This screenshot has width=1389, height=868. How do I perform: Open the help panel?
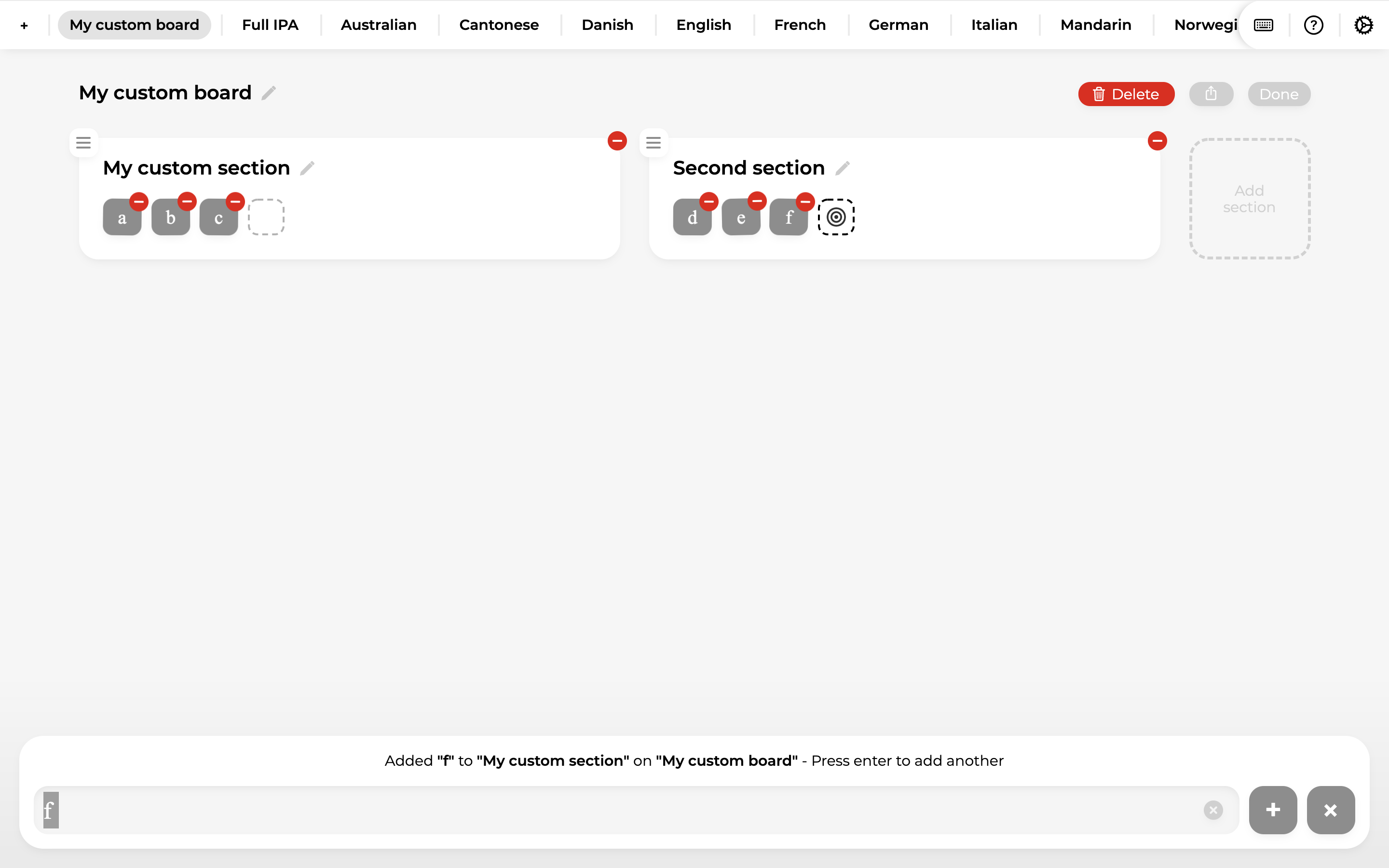[1313, 24]
